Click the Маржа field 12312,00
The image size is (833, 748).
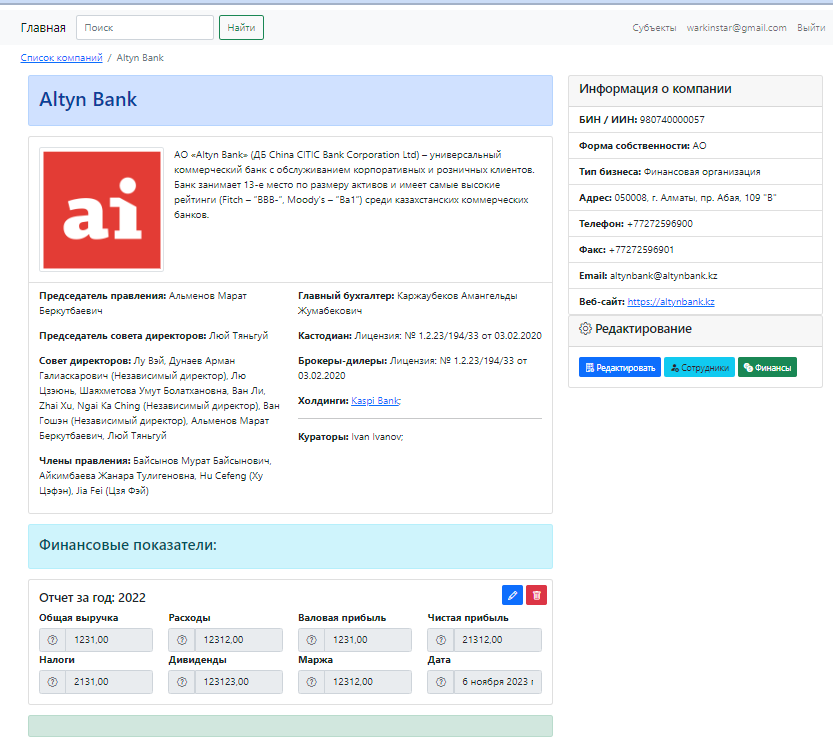pos(368,682)
